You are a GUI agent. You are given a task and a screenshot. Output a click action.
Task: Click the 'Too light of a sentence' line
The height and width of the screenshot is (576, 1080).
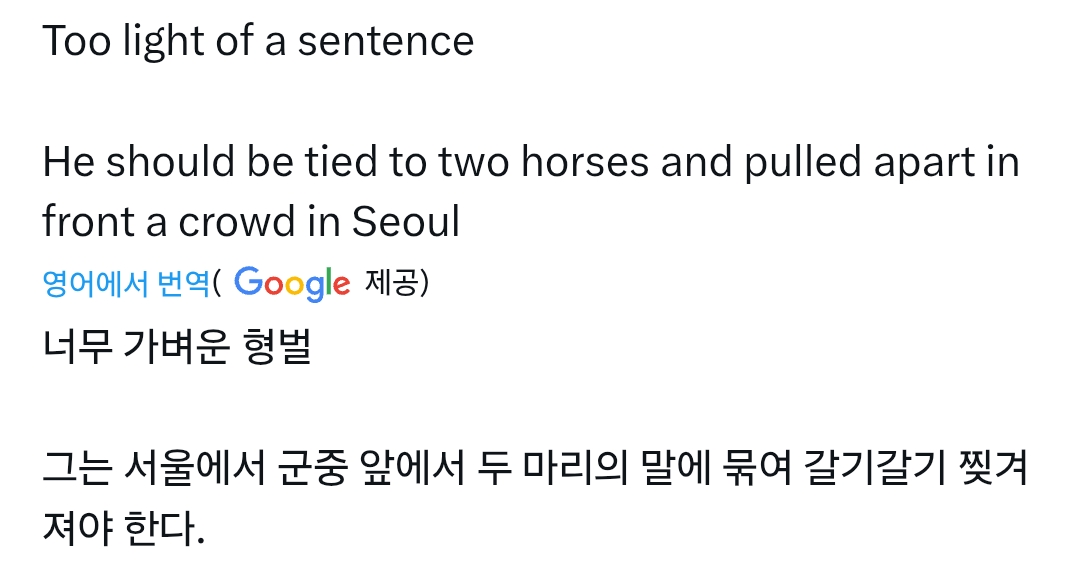point(258,41)
